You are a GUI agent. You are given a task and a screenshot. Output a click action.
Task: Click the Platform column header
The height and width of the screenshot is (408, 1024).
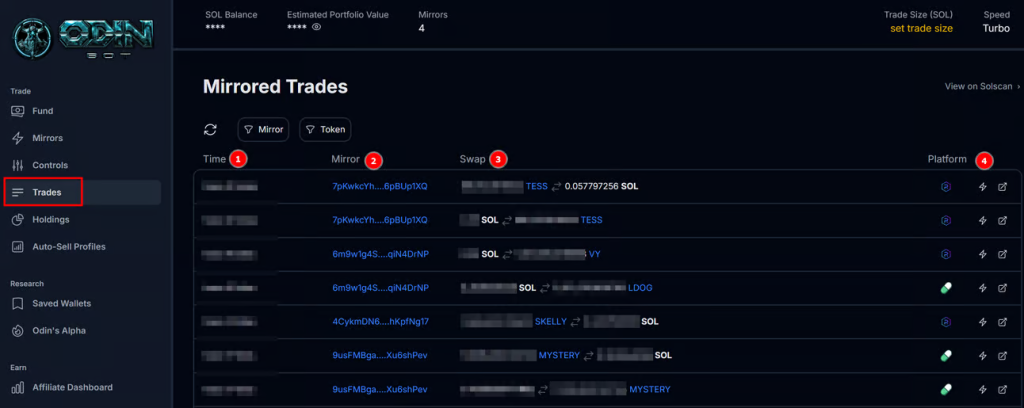[x=947, y=159]
